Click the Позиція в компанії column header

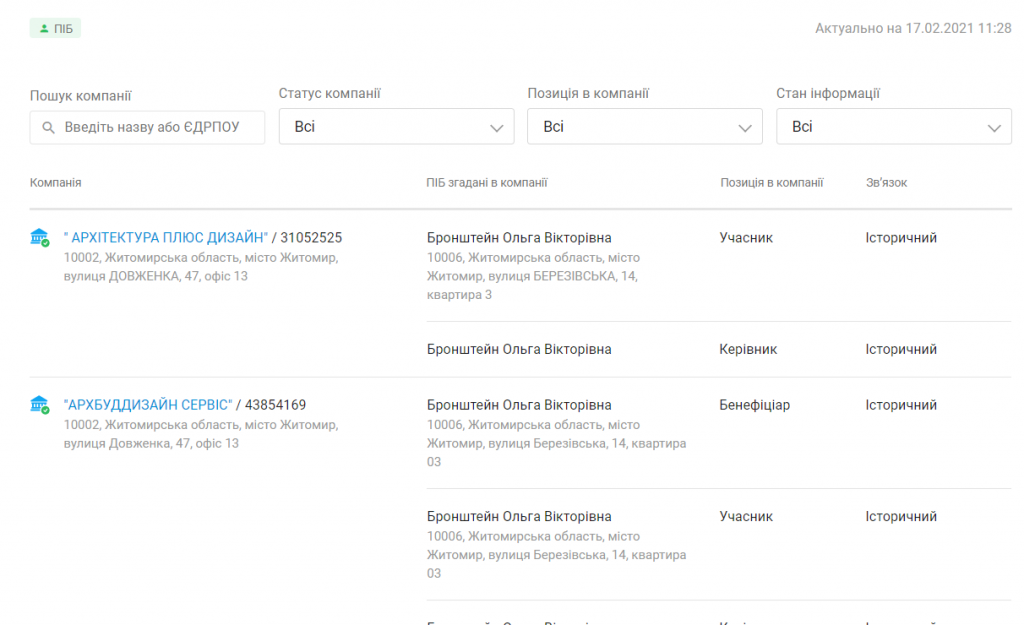(x=771, y=183)
